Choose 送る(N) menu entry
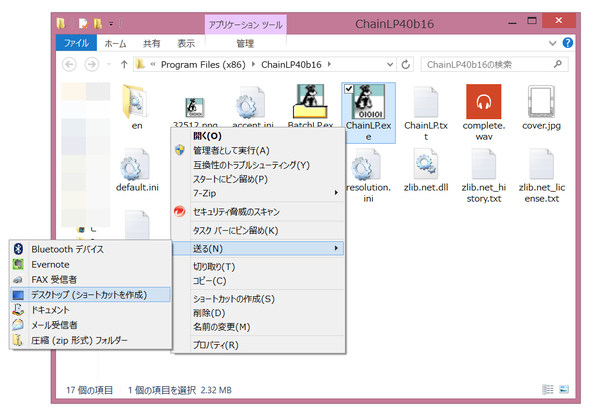 258,248
